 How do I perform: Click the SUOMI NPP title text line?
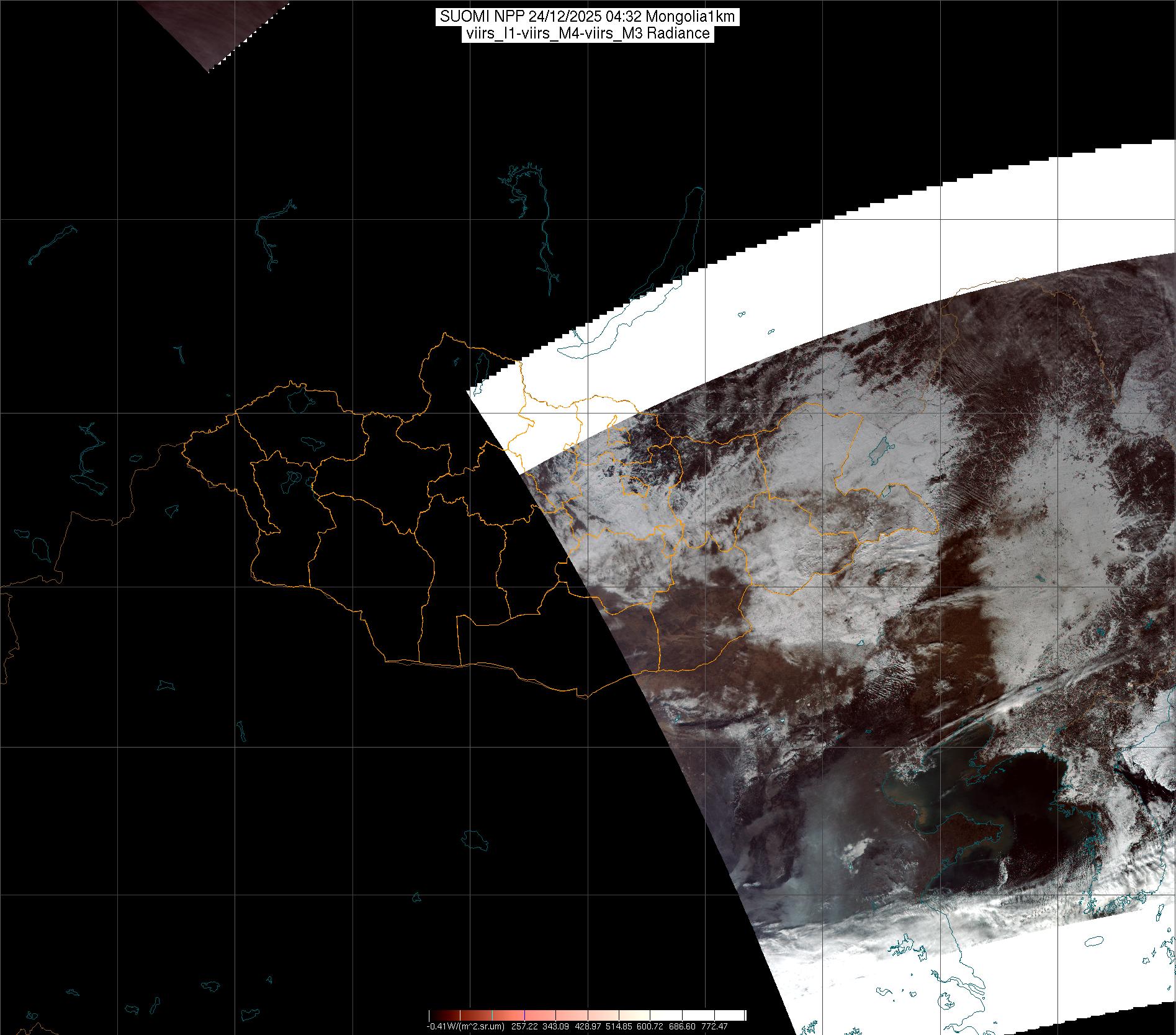point(587,17)
